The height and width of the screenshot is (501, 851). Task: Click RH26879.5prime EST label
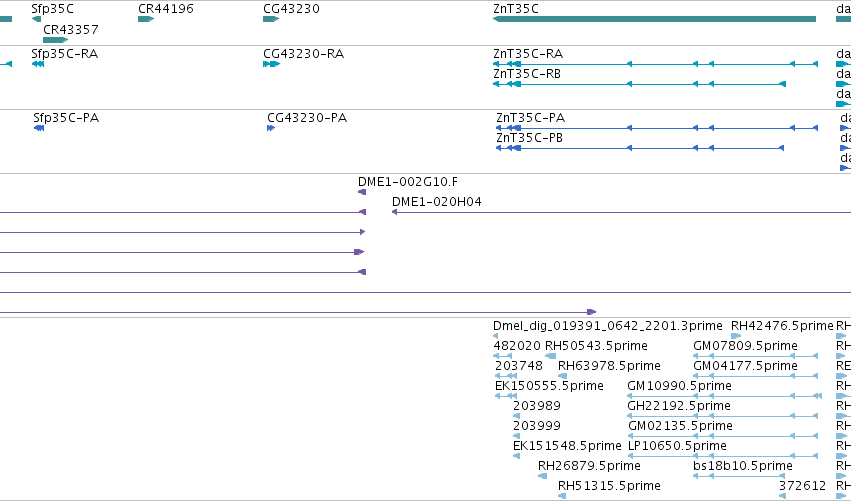coord(589,466)
